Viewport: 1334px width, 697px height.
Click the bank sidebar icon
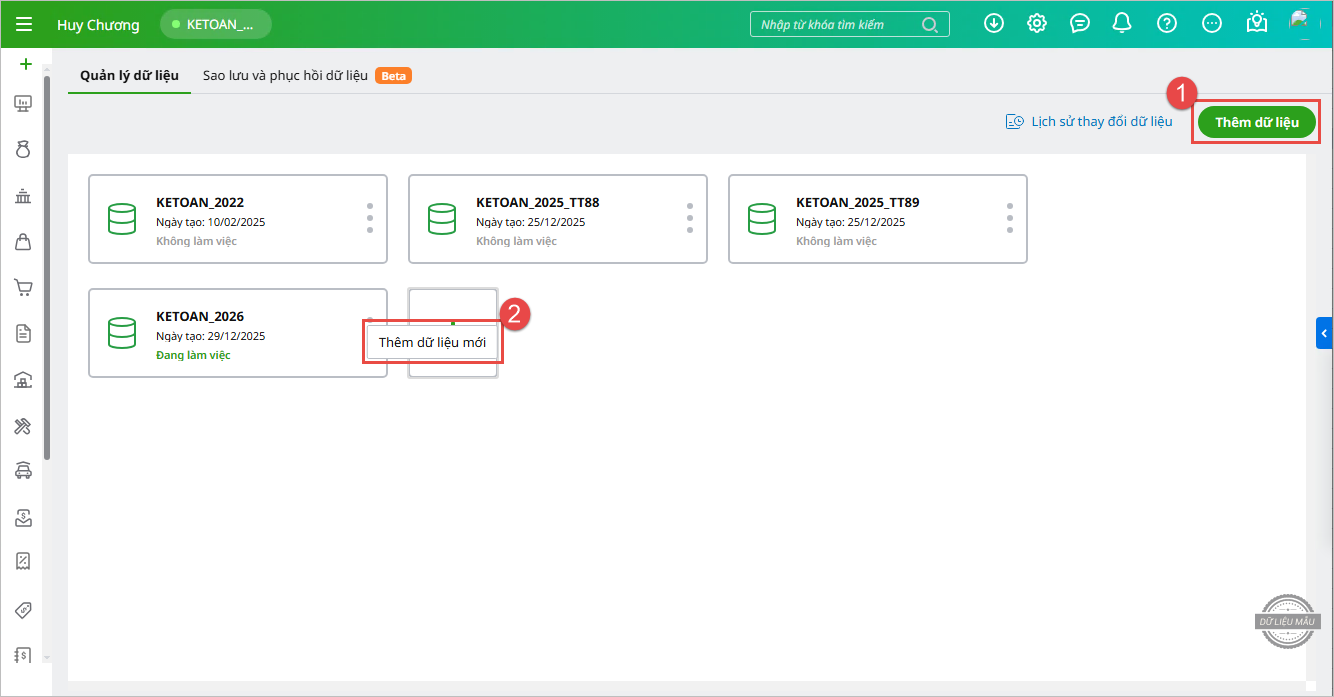point(23,196)
